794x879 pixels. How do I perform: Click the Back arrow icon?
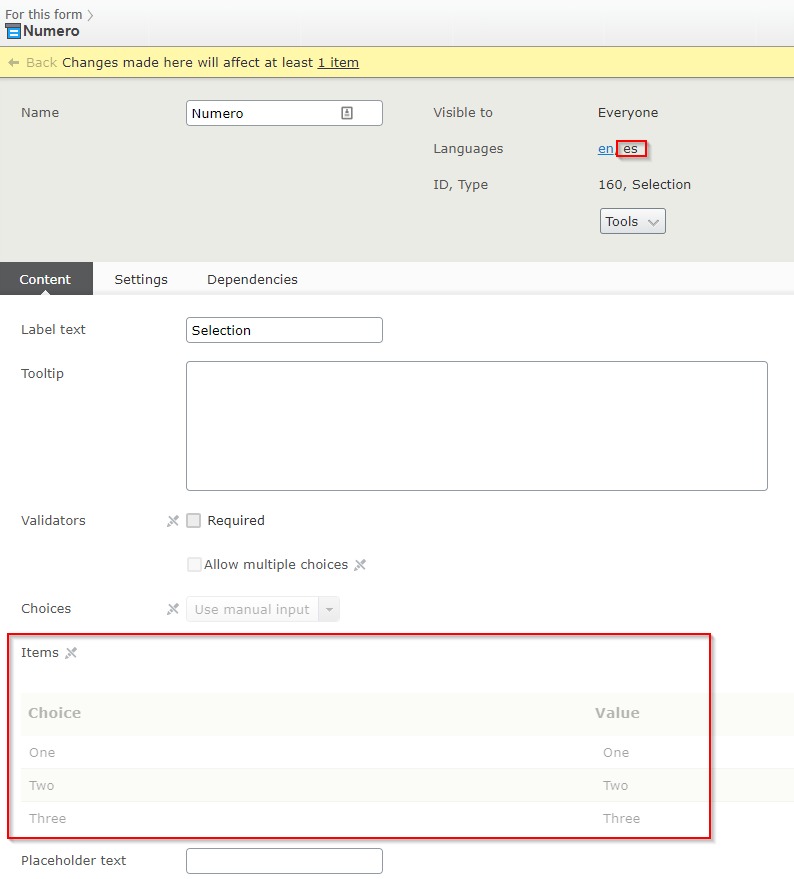pyautogui.click(x=14, y=62)
